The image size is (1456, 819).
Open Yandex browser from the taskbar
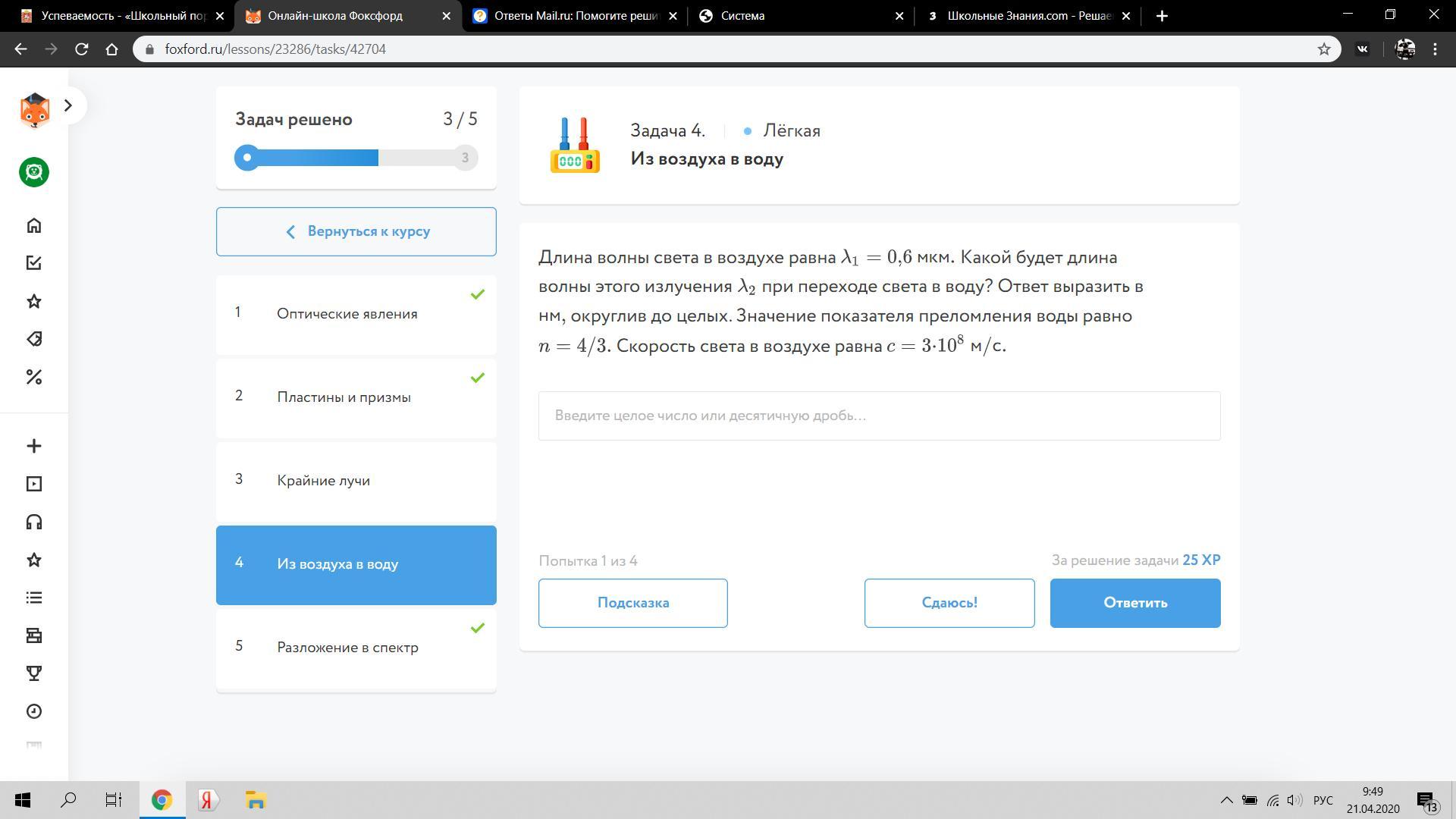208,800
